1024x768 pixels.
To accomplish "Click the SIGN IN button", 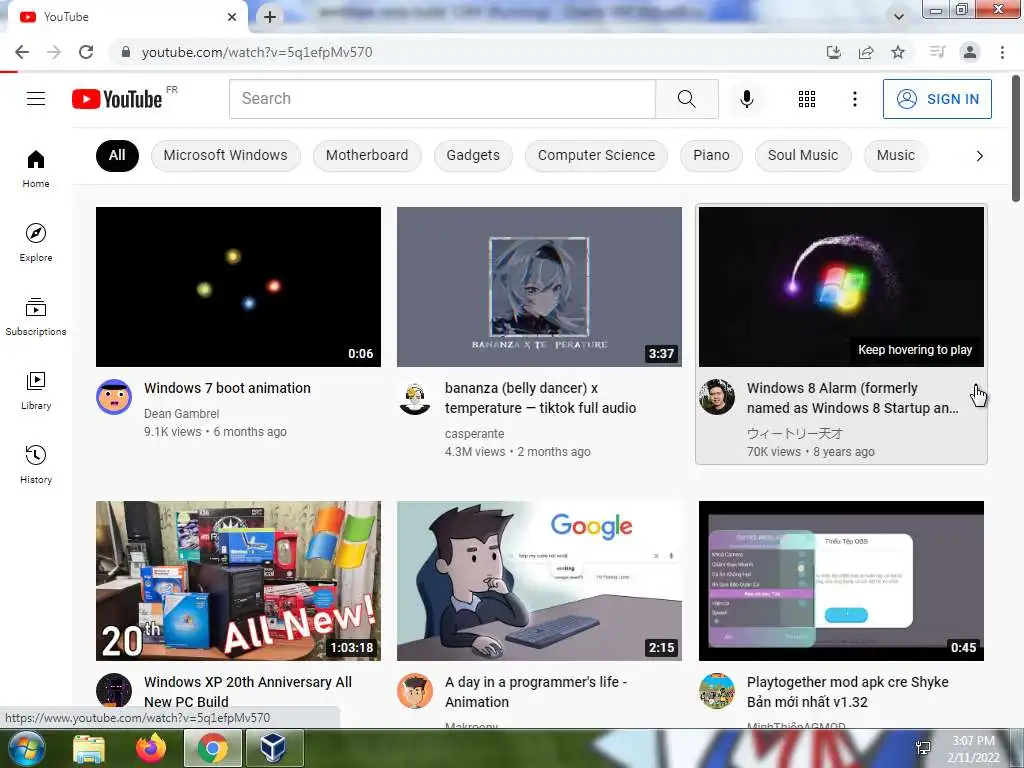I will tap(937, 99).
